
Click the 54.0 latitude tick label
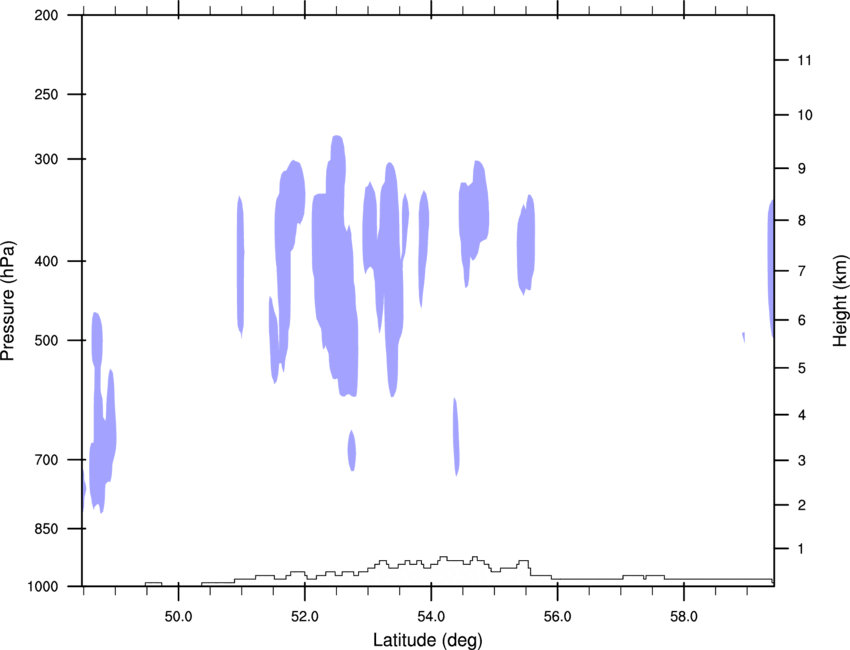(x=431, y=617)
